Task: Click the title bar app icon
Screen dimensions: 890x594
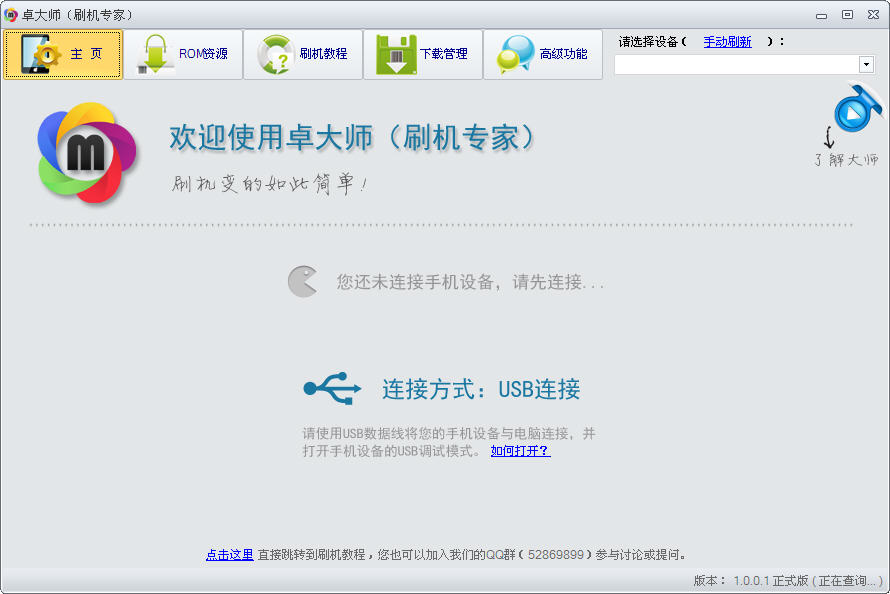Action: click(10, 15)
